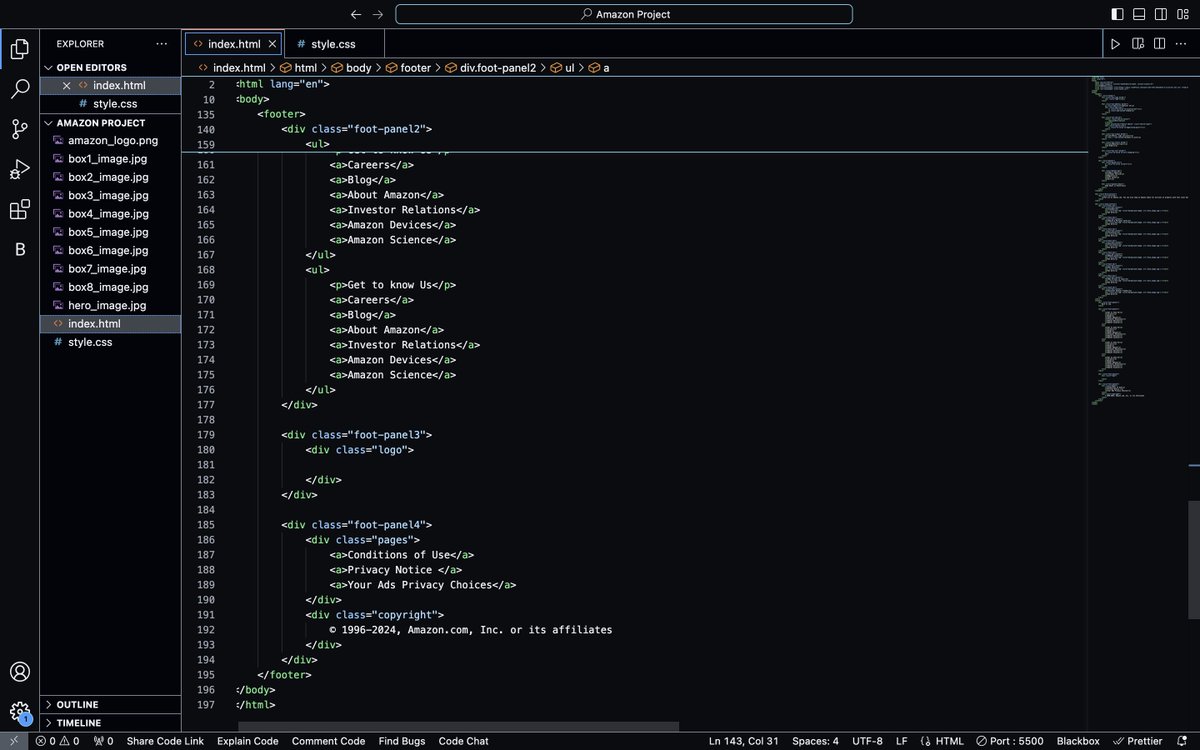Open the Blackbox extension in activity bar

click(x=19, y=249)
